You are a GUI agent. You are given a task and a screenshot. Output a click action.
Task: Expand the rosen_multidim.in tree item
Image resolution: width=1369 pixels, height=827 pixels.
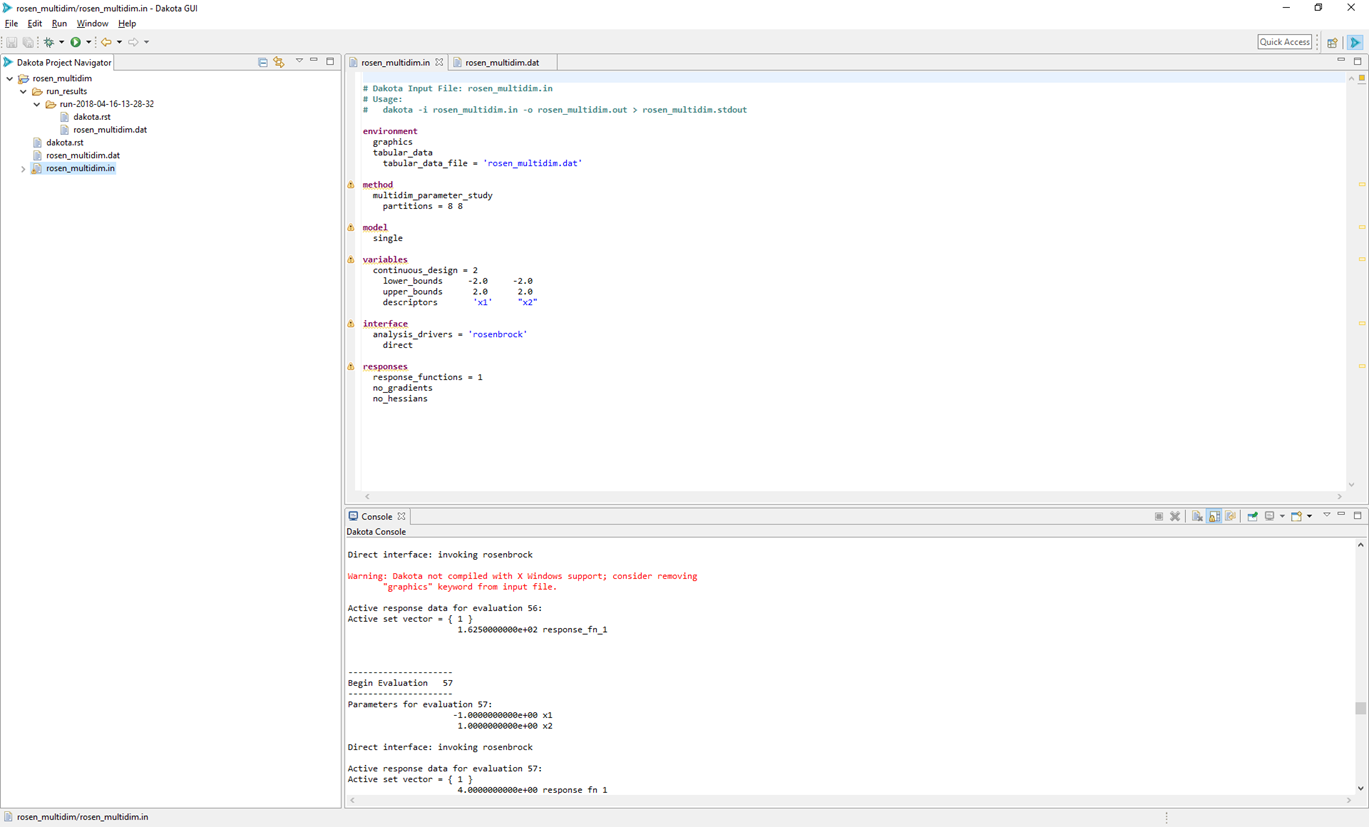pyautogui.click(x=22, y=168)
